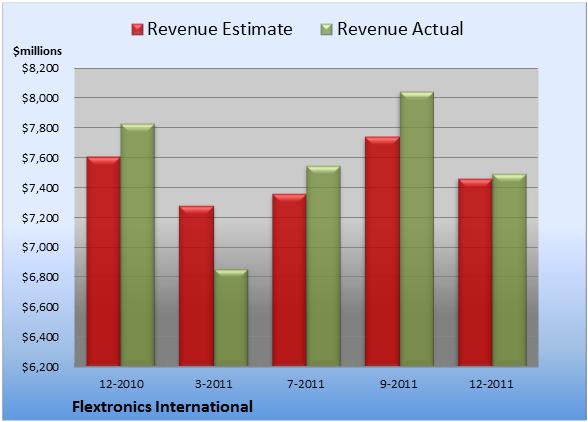Viewport: 588px width, 422px height.
Task: Click the '$6,800' axis value
Action: pos(40,277)
